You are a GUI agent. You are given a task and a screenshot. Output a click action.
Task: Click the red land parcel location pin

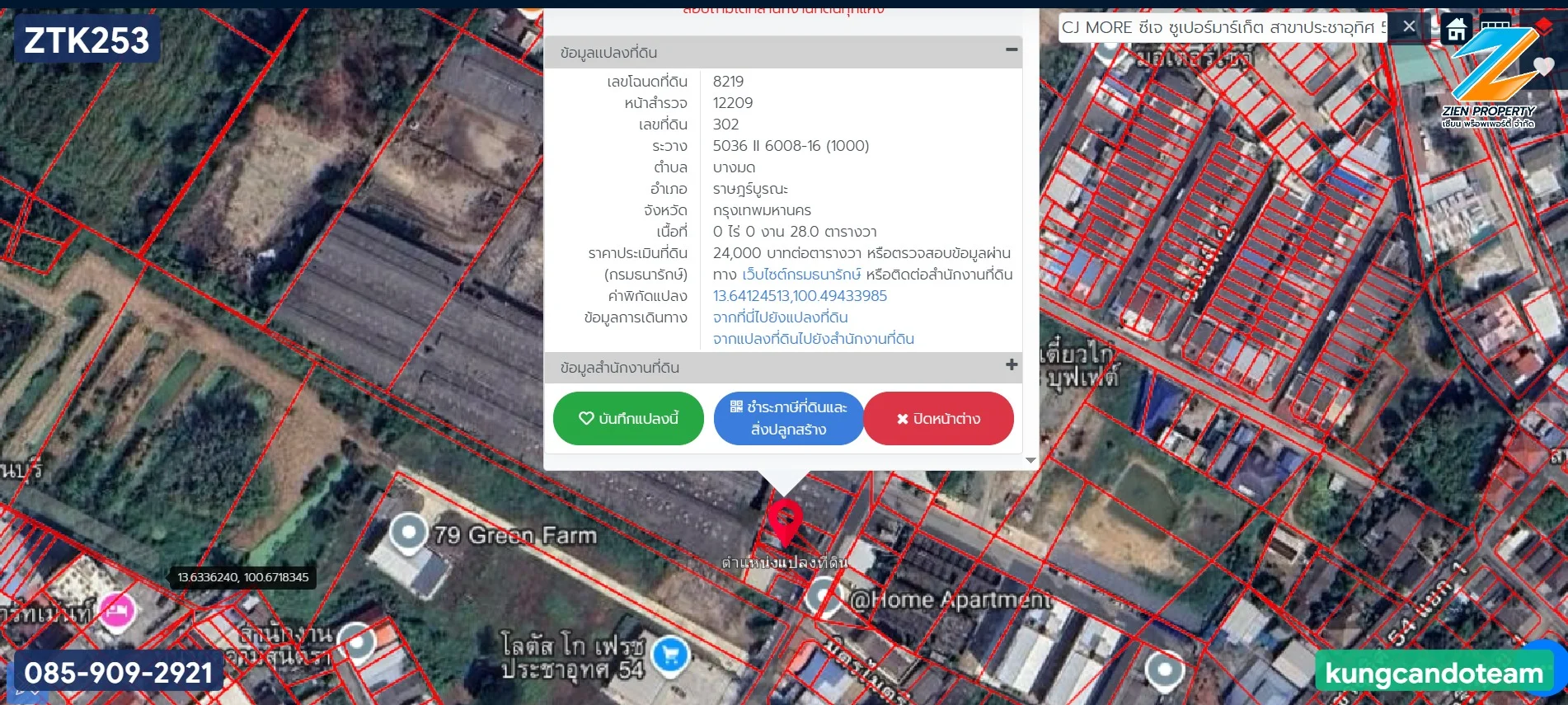click(x=785, y=523)
